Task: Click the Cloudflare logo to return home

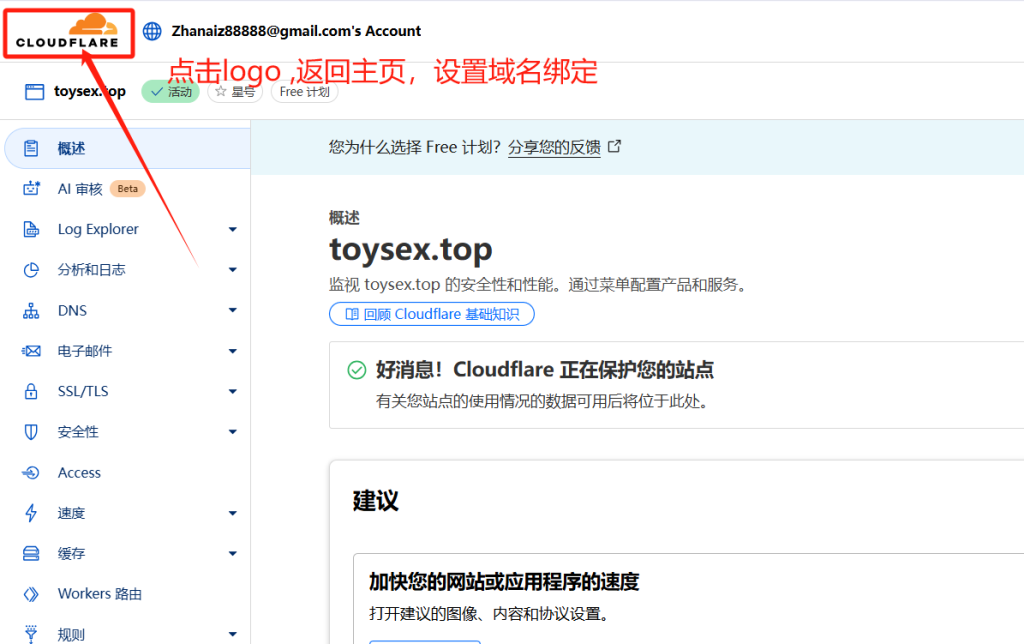Action: [67, 32]
